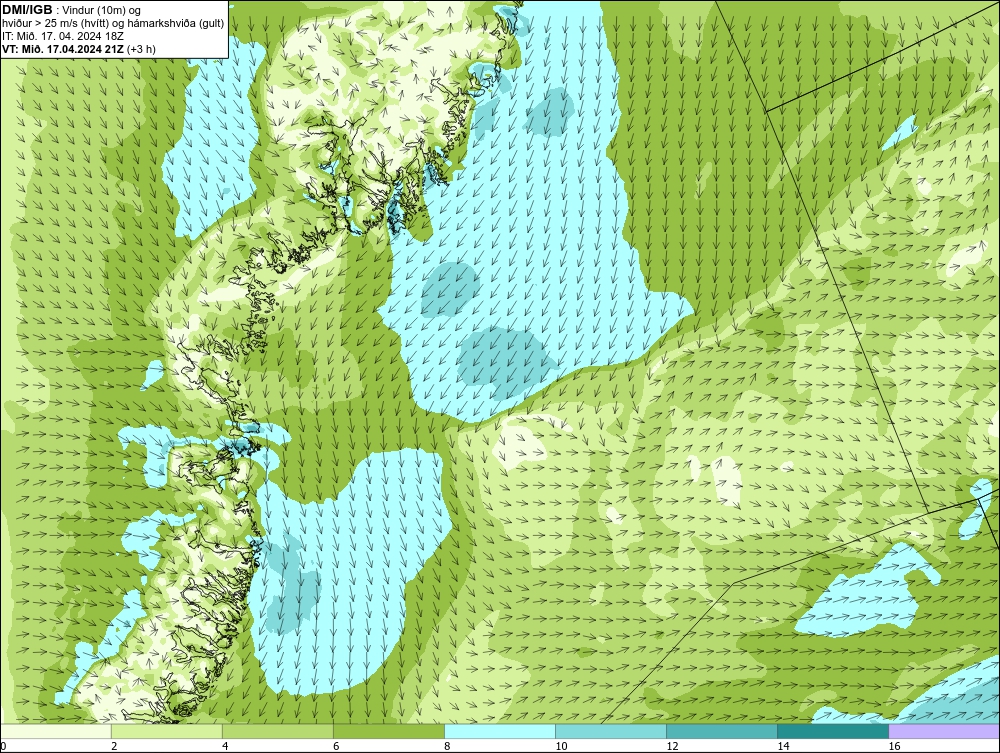Click the 0–2 m/s palest legend swatch

56,731
